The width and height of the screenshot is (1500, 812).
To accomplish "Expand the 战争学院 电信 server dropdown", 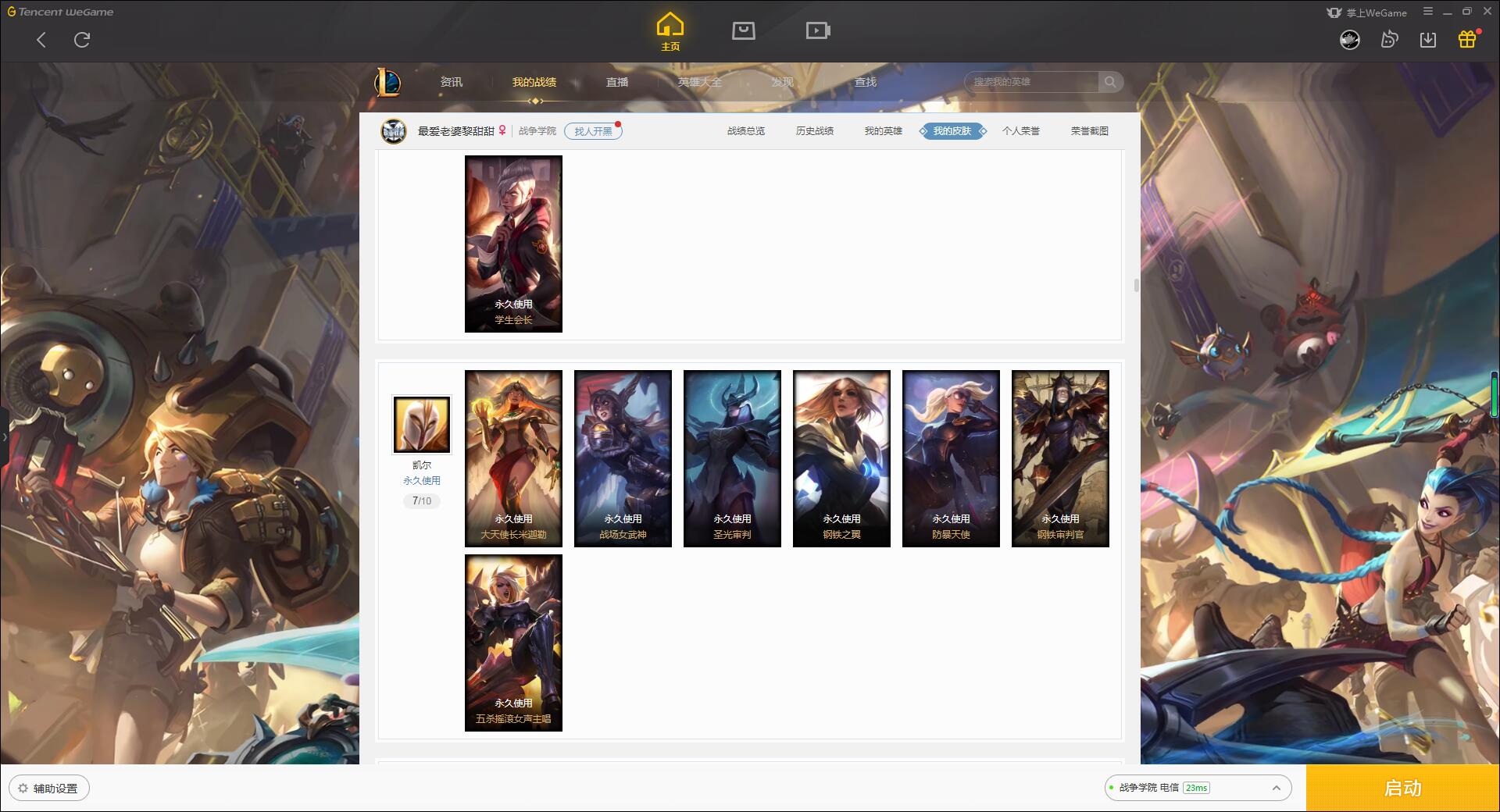I will pos(1198,788).
